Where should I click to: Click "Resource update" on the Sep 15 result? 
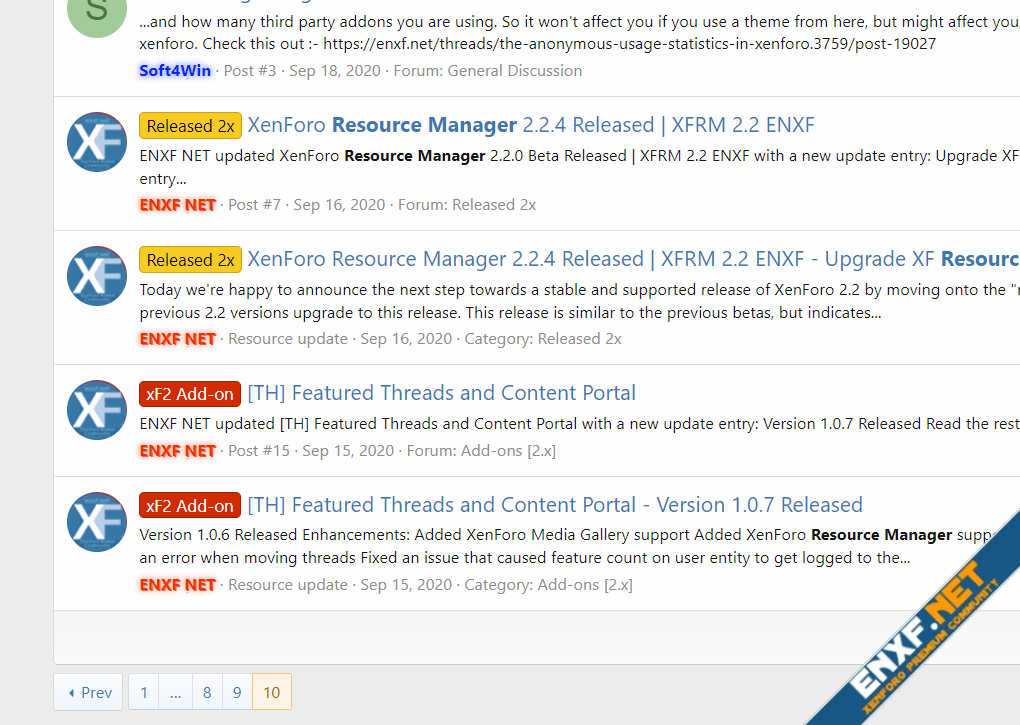[288, 585]
